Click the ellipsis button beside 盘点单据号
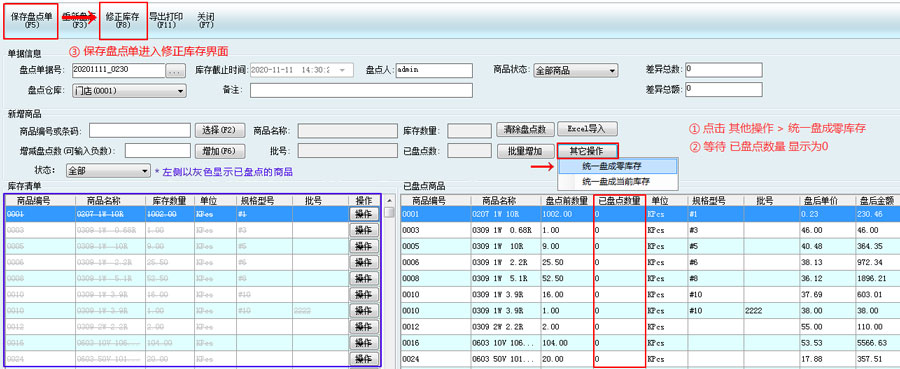The image size is (900, 369). pyautogui.click(x=175, y=71)
